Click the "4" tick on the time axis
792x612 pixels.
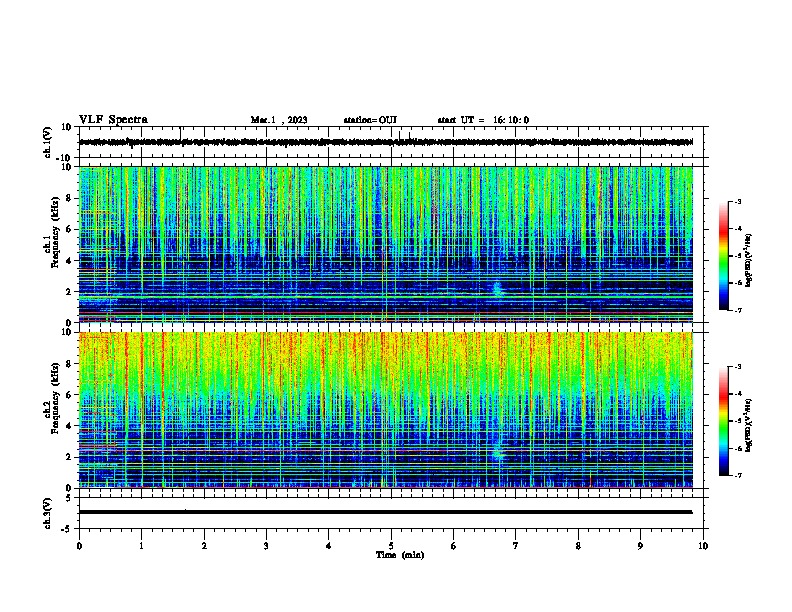click(329, 546)
